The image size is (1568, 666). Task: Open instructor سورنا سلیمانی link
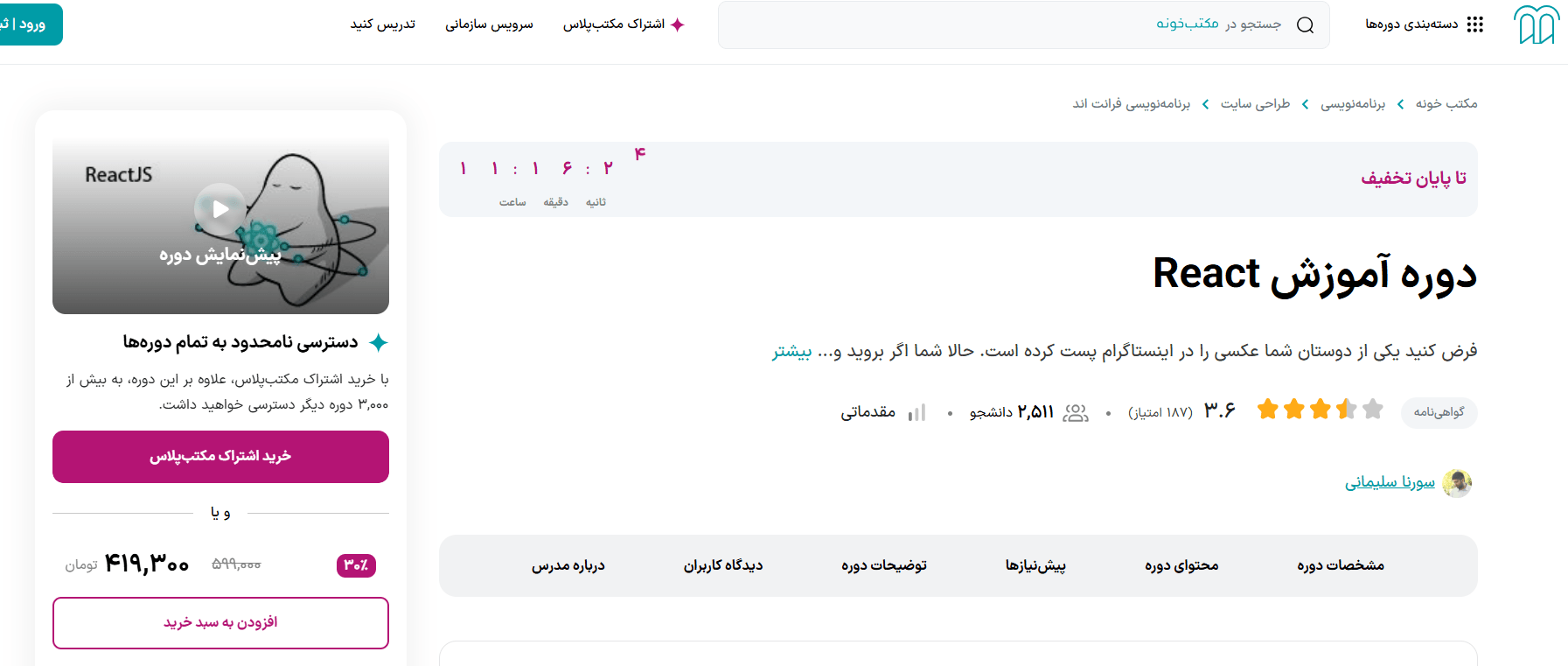1390,482
